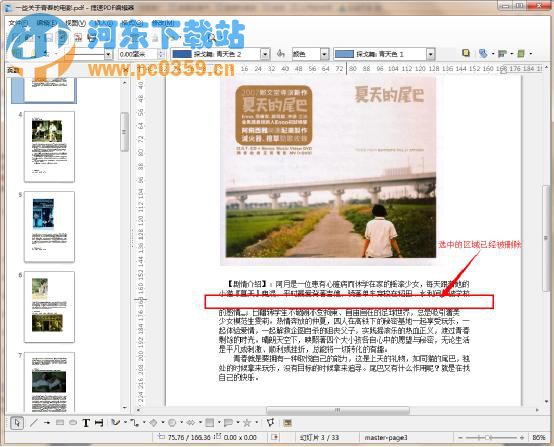
Task: Click the document-modified indicator in status bar
Action: (x=275, y=437)
